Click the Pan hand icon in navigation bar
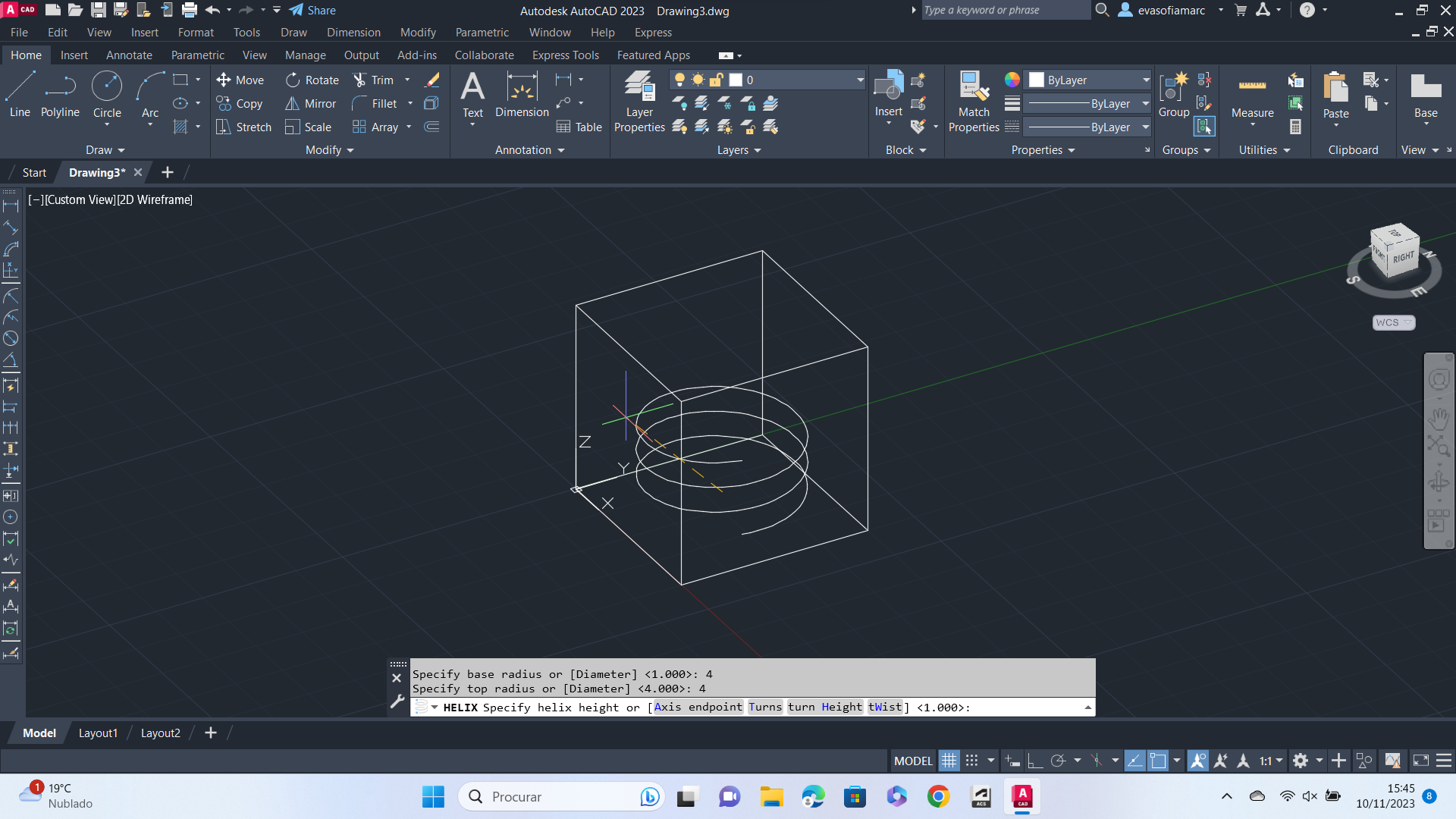1456x819 pixels. point(1439,419)
